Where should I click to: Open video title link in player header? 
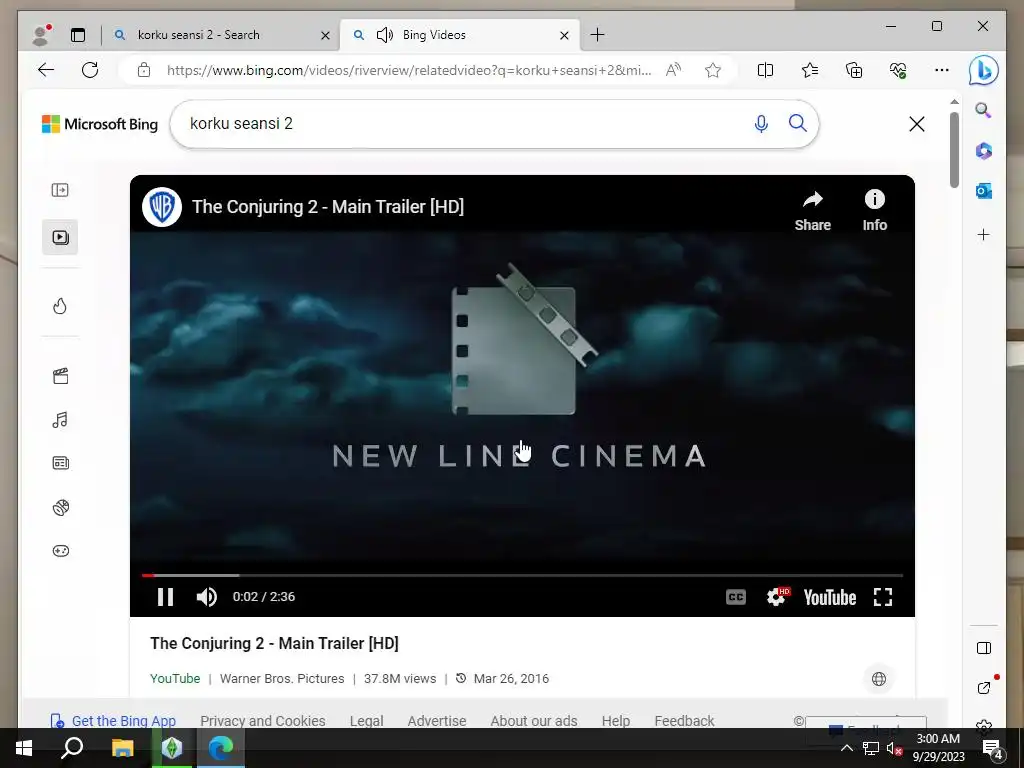(x=328, y=207)
